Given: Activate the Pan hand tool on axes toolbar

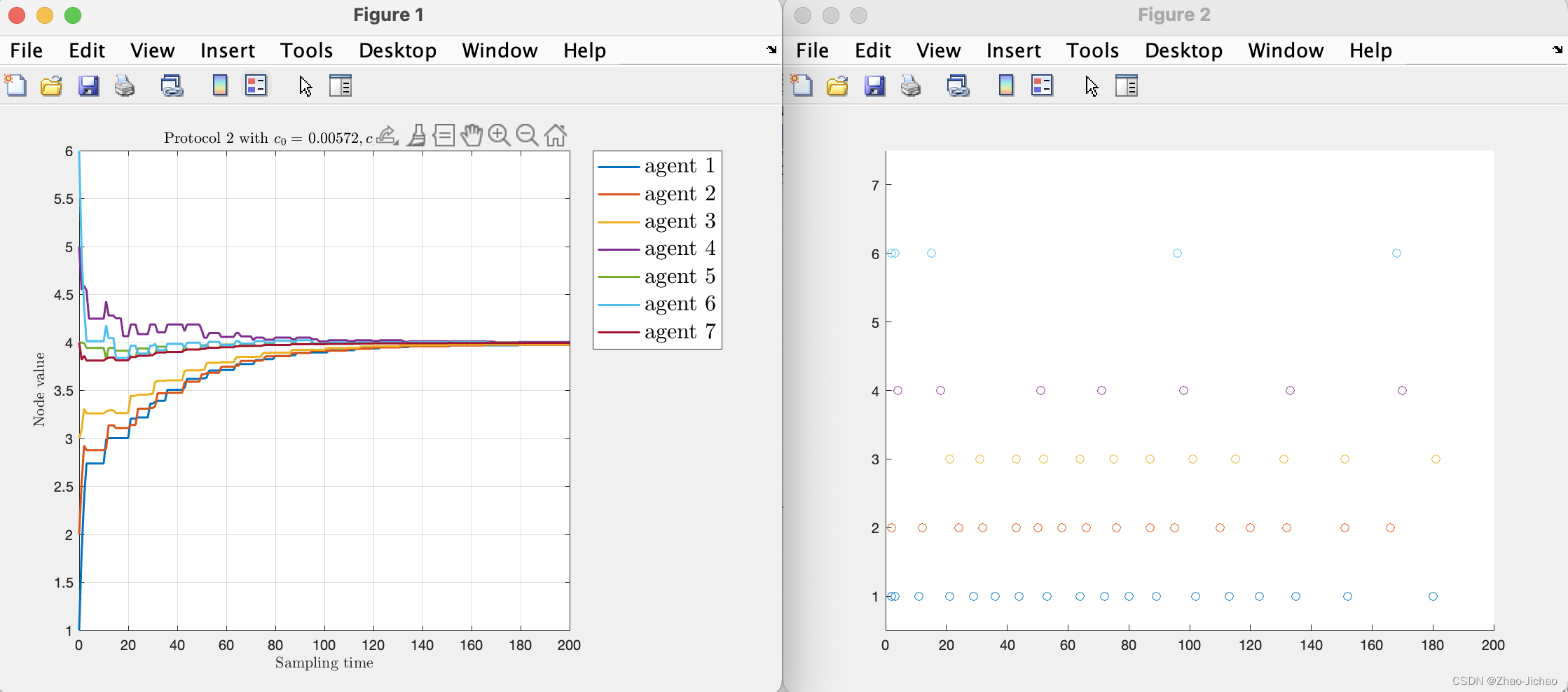Looking at the screenshot, I should coord(472,134).
